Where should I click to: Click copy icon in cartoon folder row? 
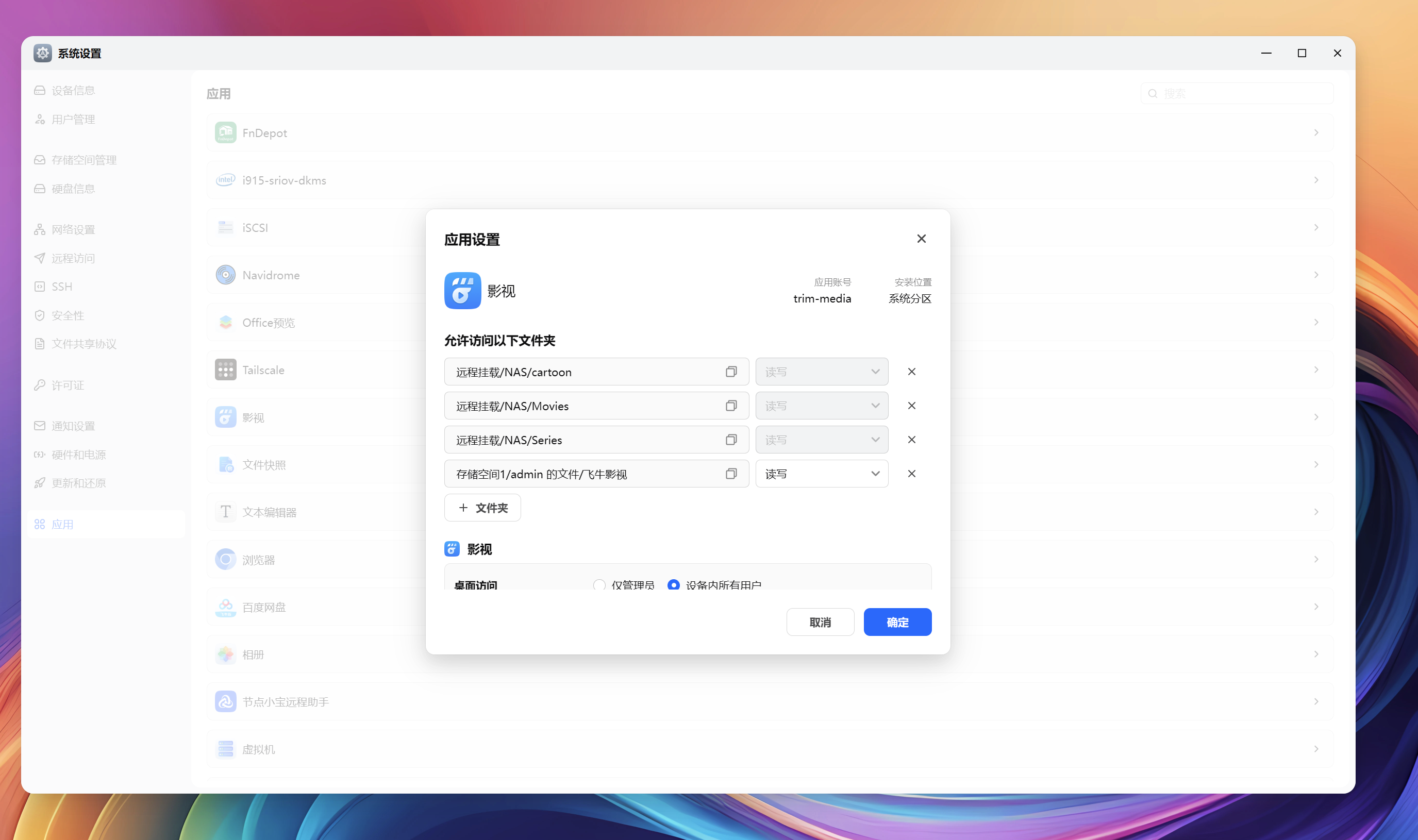(x=731, y=372)
